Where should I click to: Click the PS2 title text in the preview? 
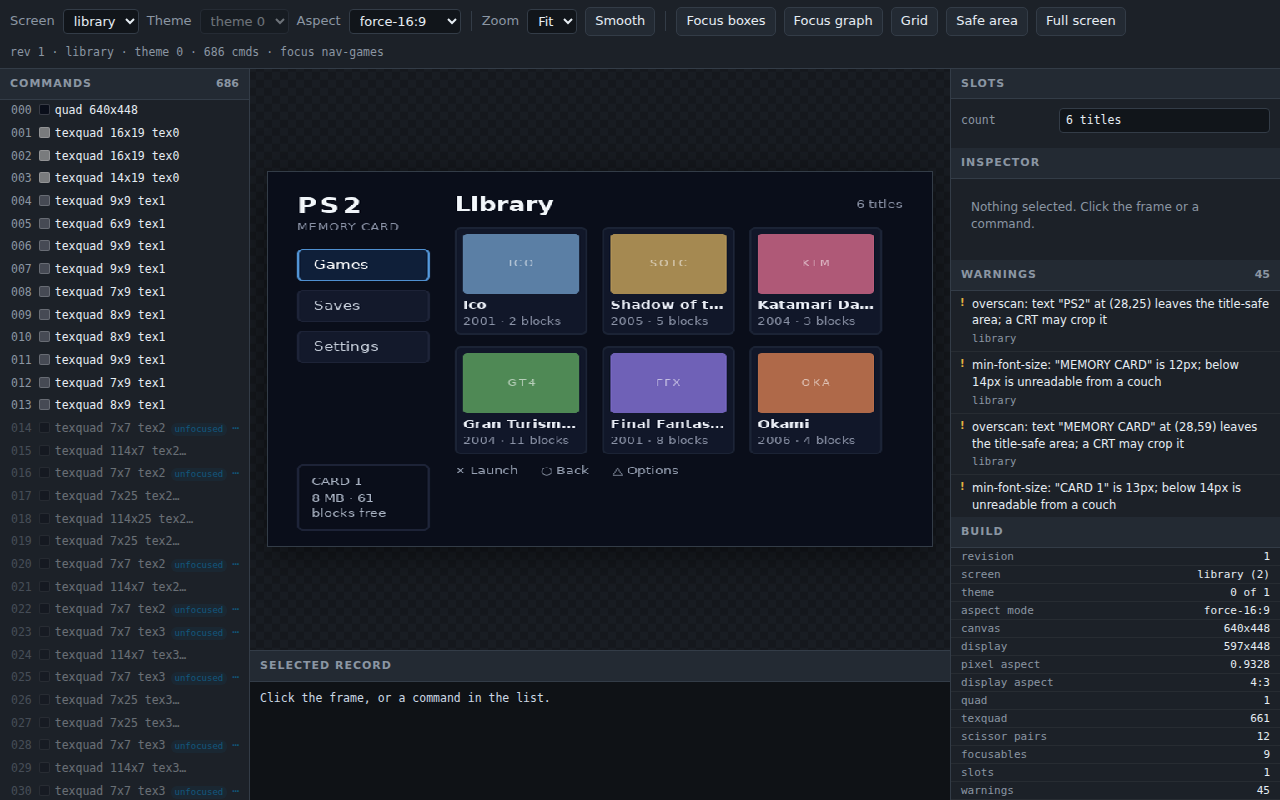tap(329, 205)
